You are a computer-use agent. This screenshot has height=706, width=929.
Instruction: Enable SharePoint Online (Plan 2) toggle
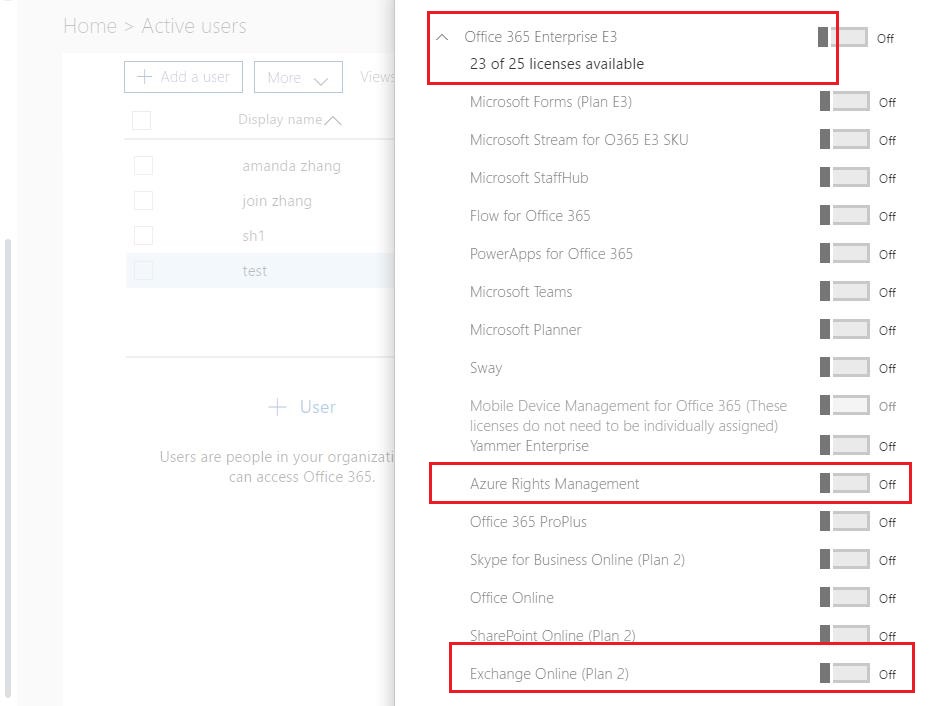[845, 635]
